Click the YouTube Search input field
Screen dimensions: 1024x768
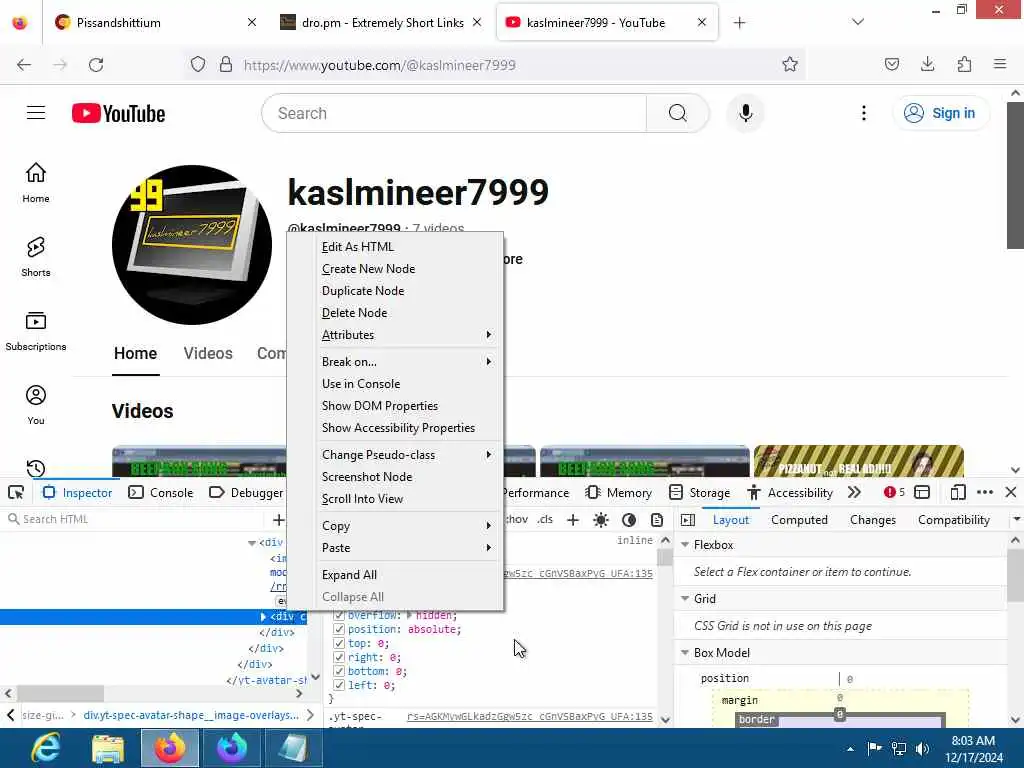[x=457, y=113]
